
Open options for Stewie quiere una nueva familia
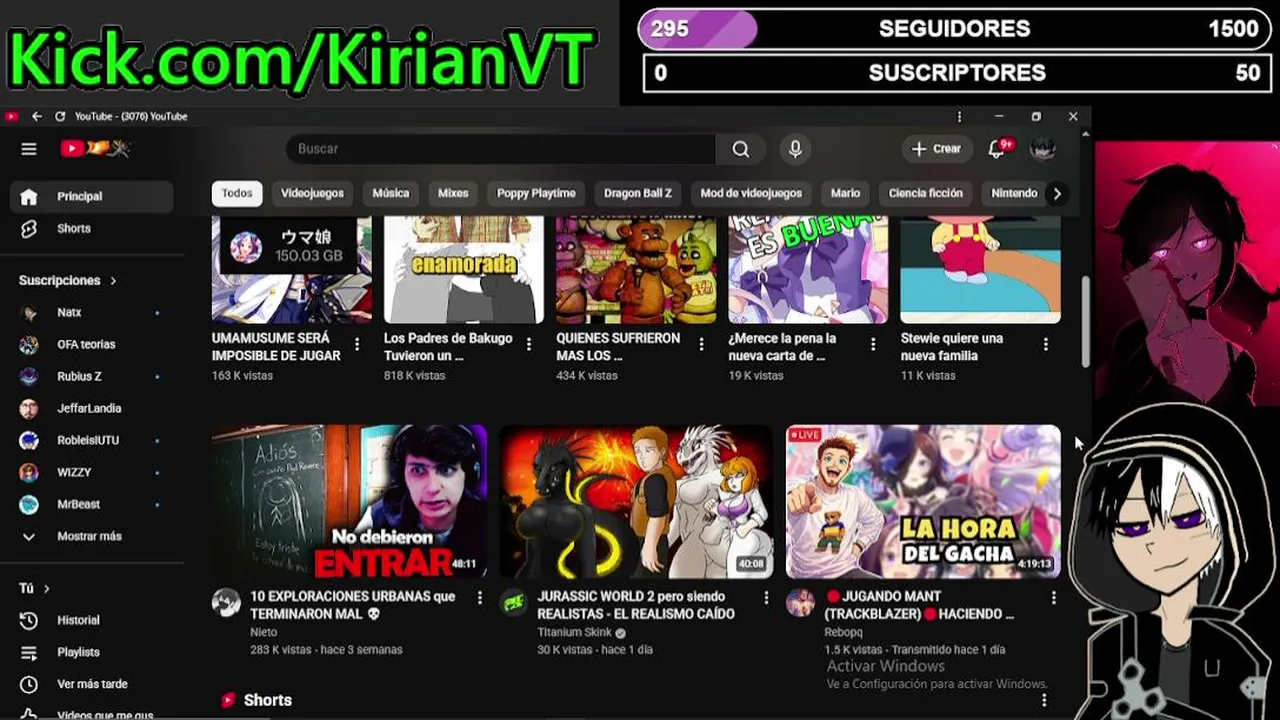[x=1045, y=344]
